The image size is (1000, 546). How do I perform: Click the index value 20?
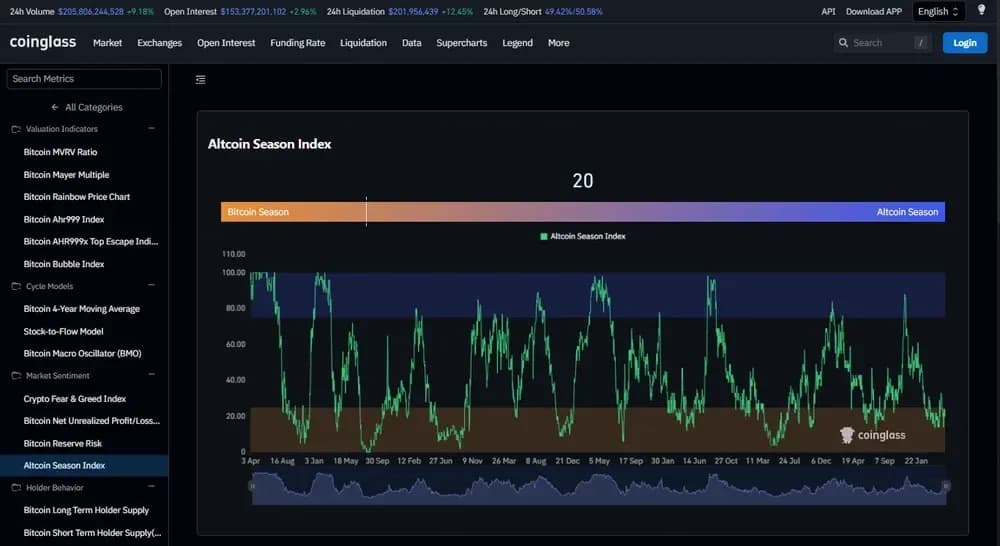click(x=583, y=181)
